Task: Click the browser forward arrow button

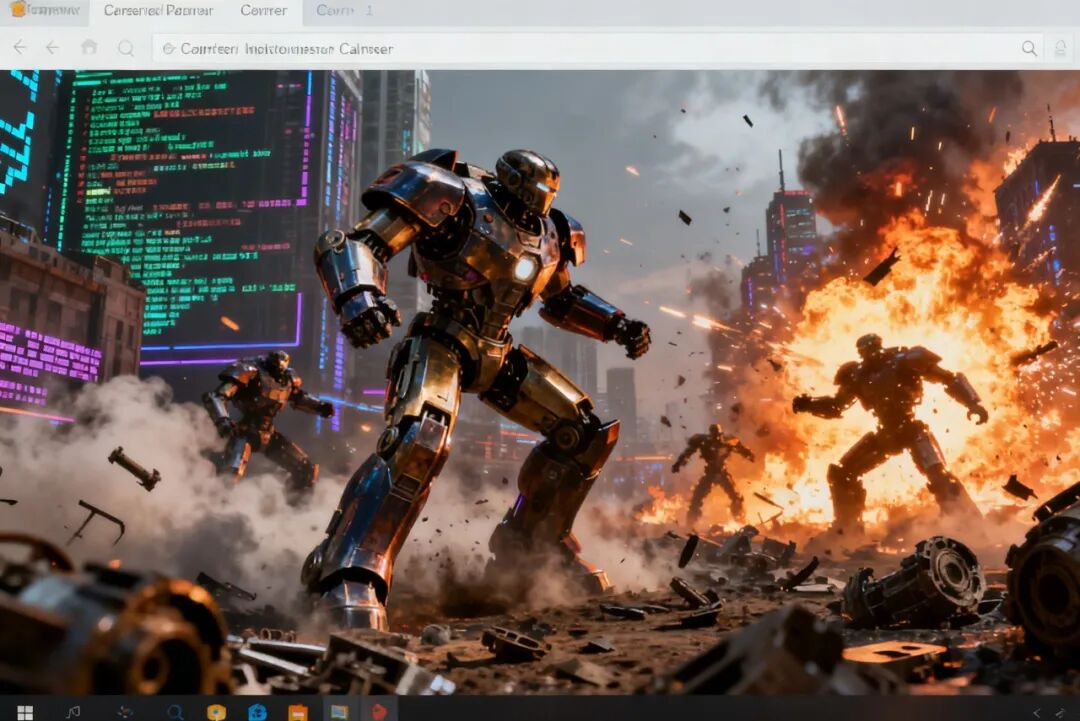Action: click(52, 48)
